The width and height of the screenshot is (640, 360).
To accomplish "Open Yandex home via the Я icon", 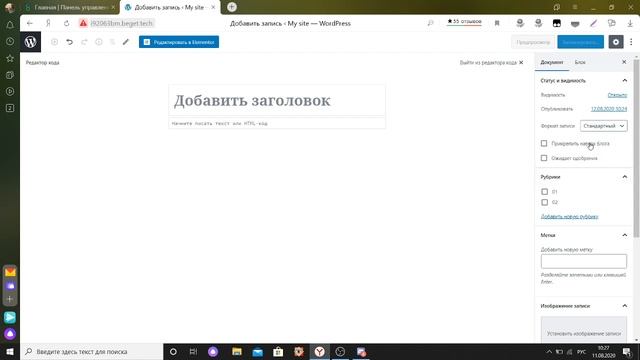I will tap(48, 23).
